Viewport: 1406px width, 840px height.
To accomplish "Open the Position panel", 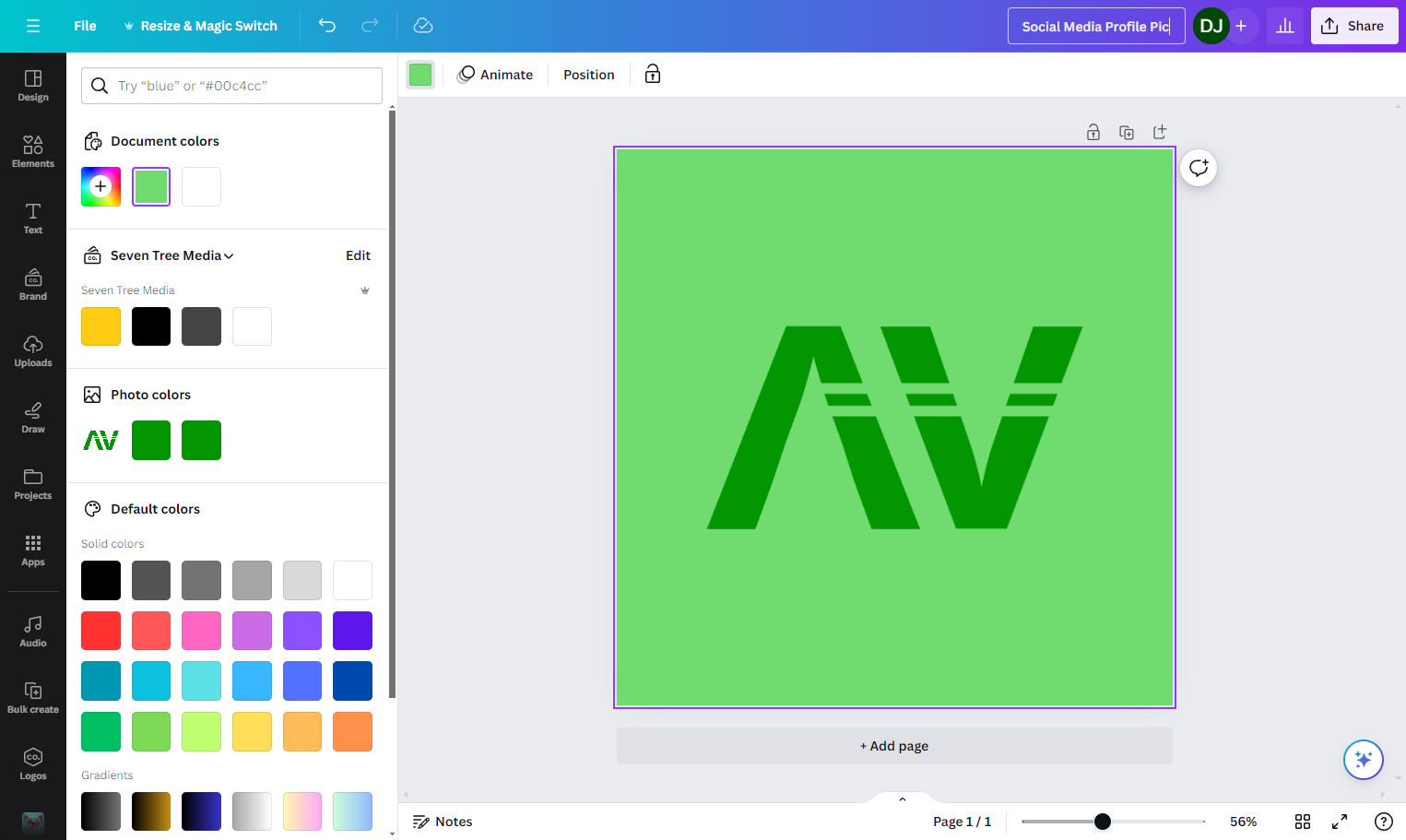I will (589, 75).
